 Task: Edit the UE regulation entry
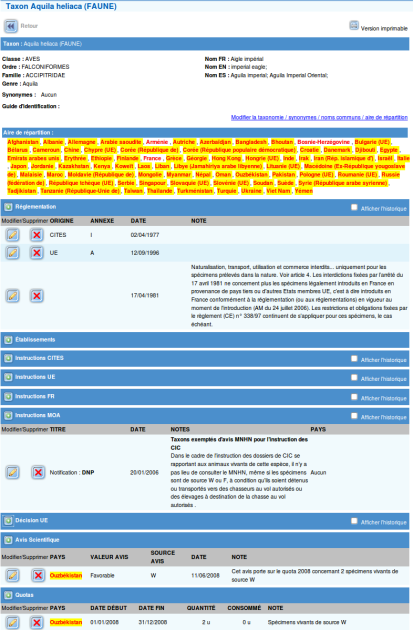[12, 253]
